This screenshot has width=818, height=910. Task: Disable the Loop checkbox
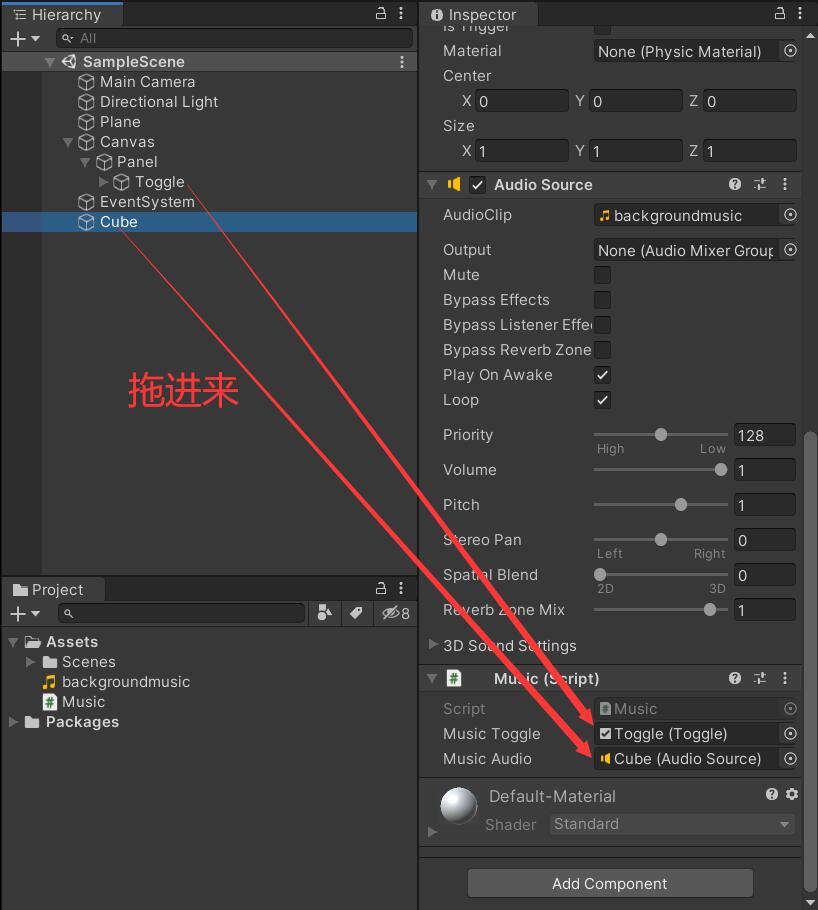tap(602, 400)
